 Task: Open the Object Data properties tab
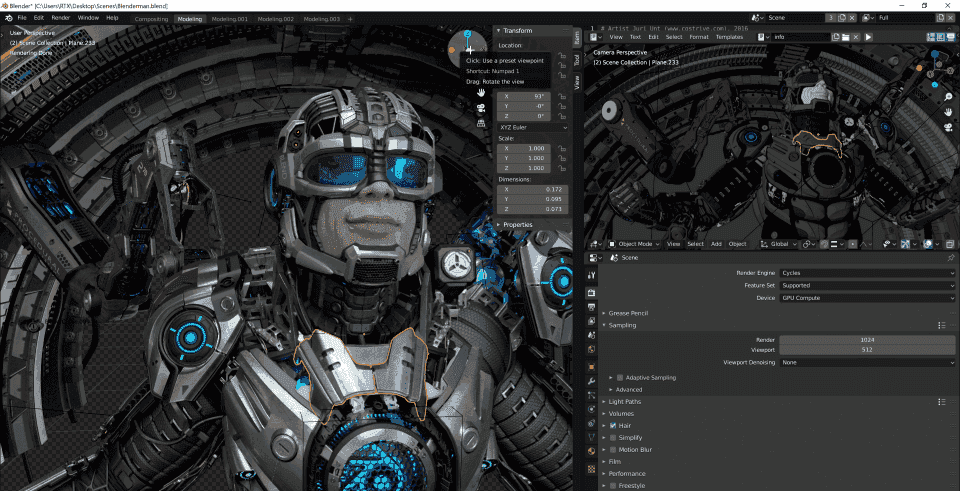tap(591, 437)
